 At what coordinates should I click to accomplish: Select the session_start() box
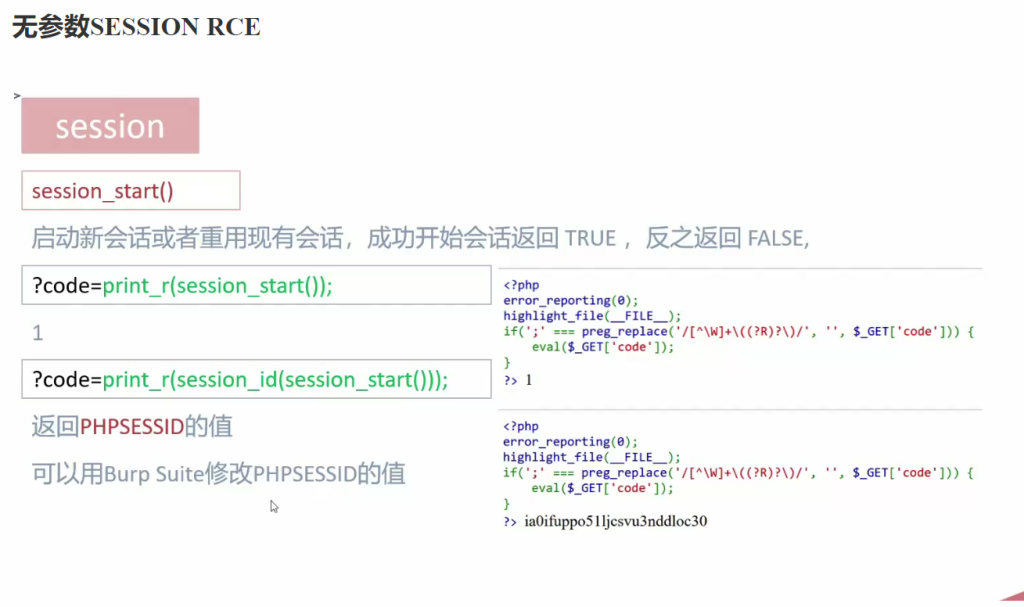(x=131, y=190)
